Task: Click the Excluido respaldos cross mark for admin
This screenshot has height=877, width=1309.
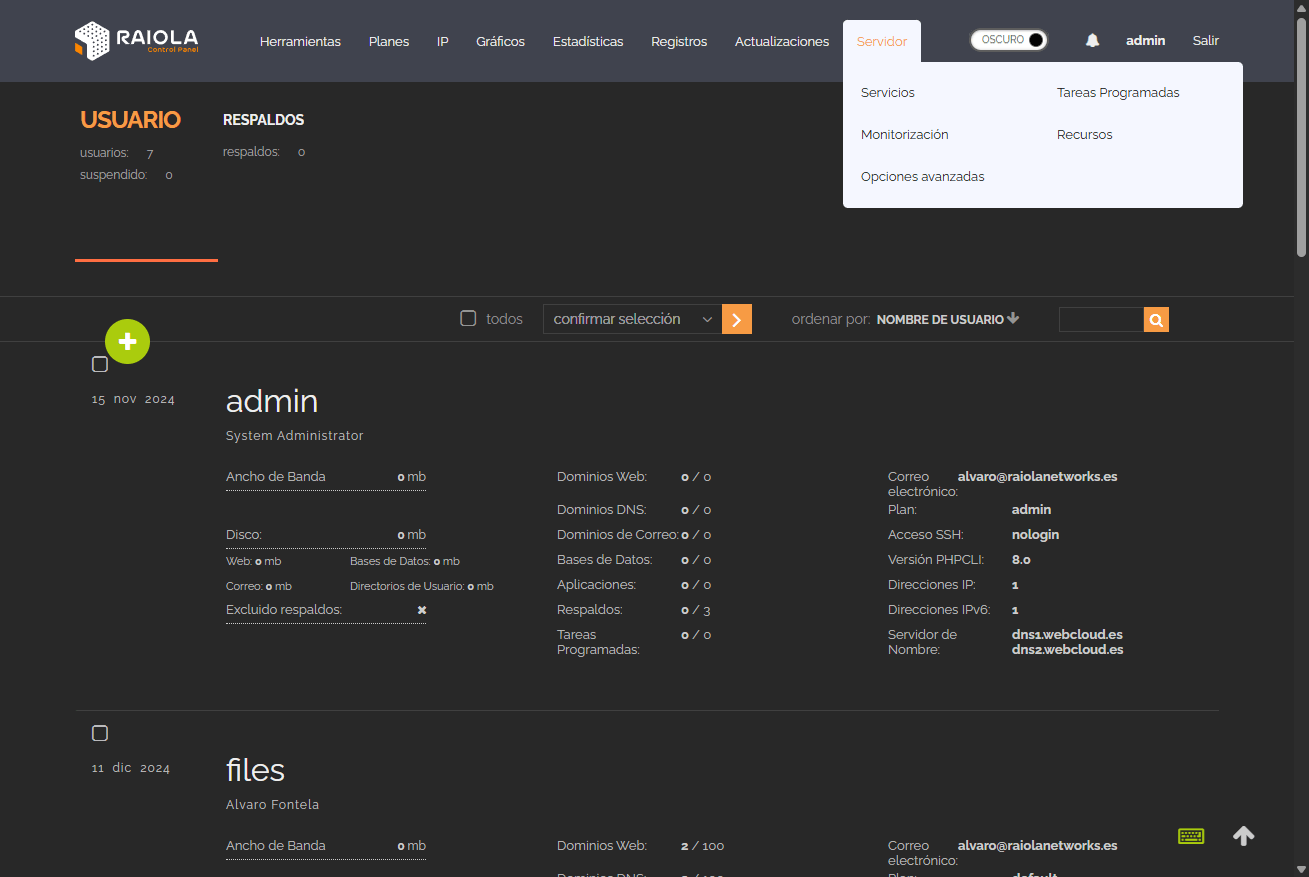Action: (x=422, y=610)
